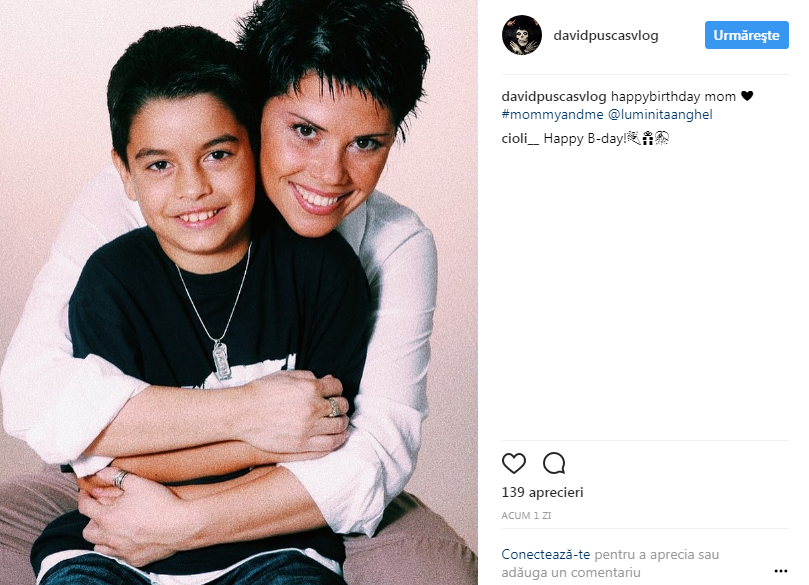Image resolution: width=809 pixels, height=585 pixels.
Task: Click the Urmărește follow button
Action: (747, 35)
